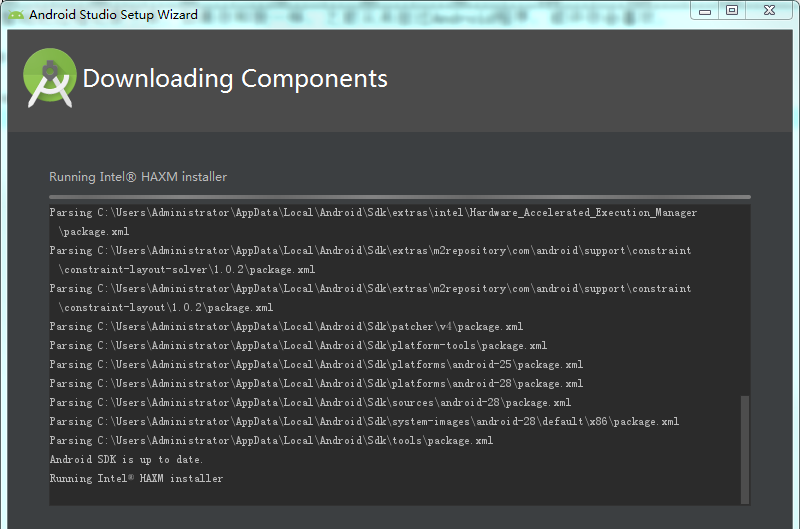Screen dimensions: 800x529
Task: Select the platforms android-28 log entry
Action: tap(316, 384)
